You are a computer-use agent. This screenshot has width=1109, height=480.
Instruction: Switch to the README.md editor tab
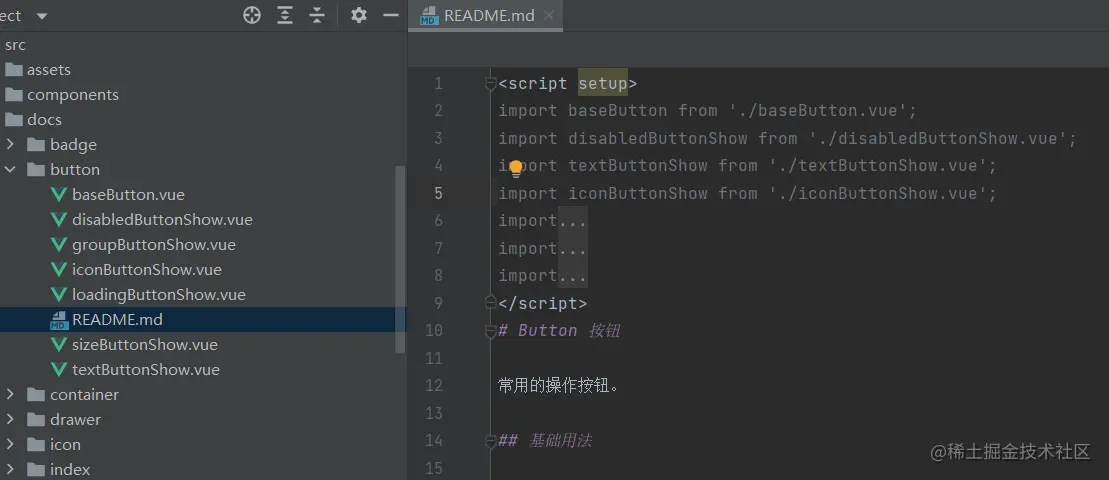[x=486, y=16]
